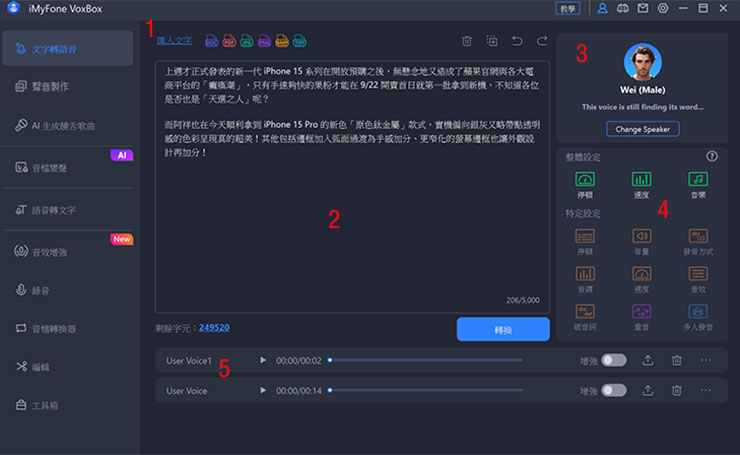Viewport: 740px width, 455px height.
Task: Click the orange file import icon
Action: tap(282, 41)
